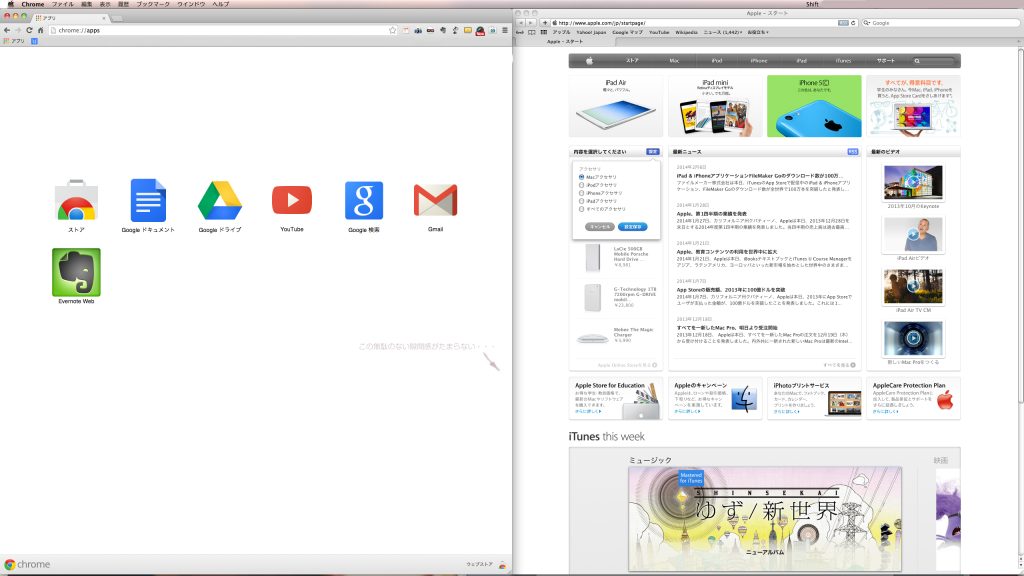
Task: Open the ヘルプ menu in the menu bar
Action: [x=221, y=4]
